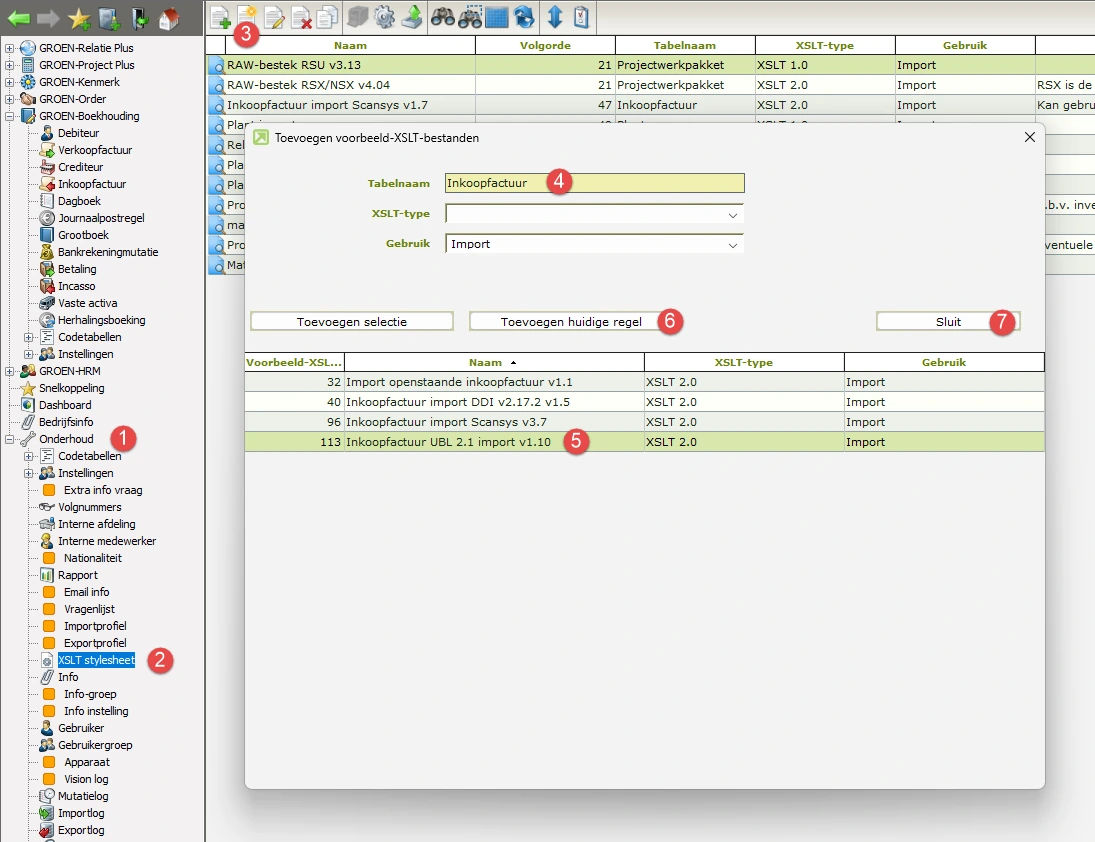
Task: Click the blue up-down sort arrows icon
Action: click(x=555, y=17)
